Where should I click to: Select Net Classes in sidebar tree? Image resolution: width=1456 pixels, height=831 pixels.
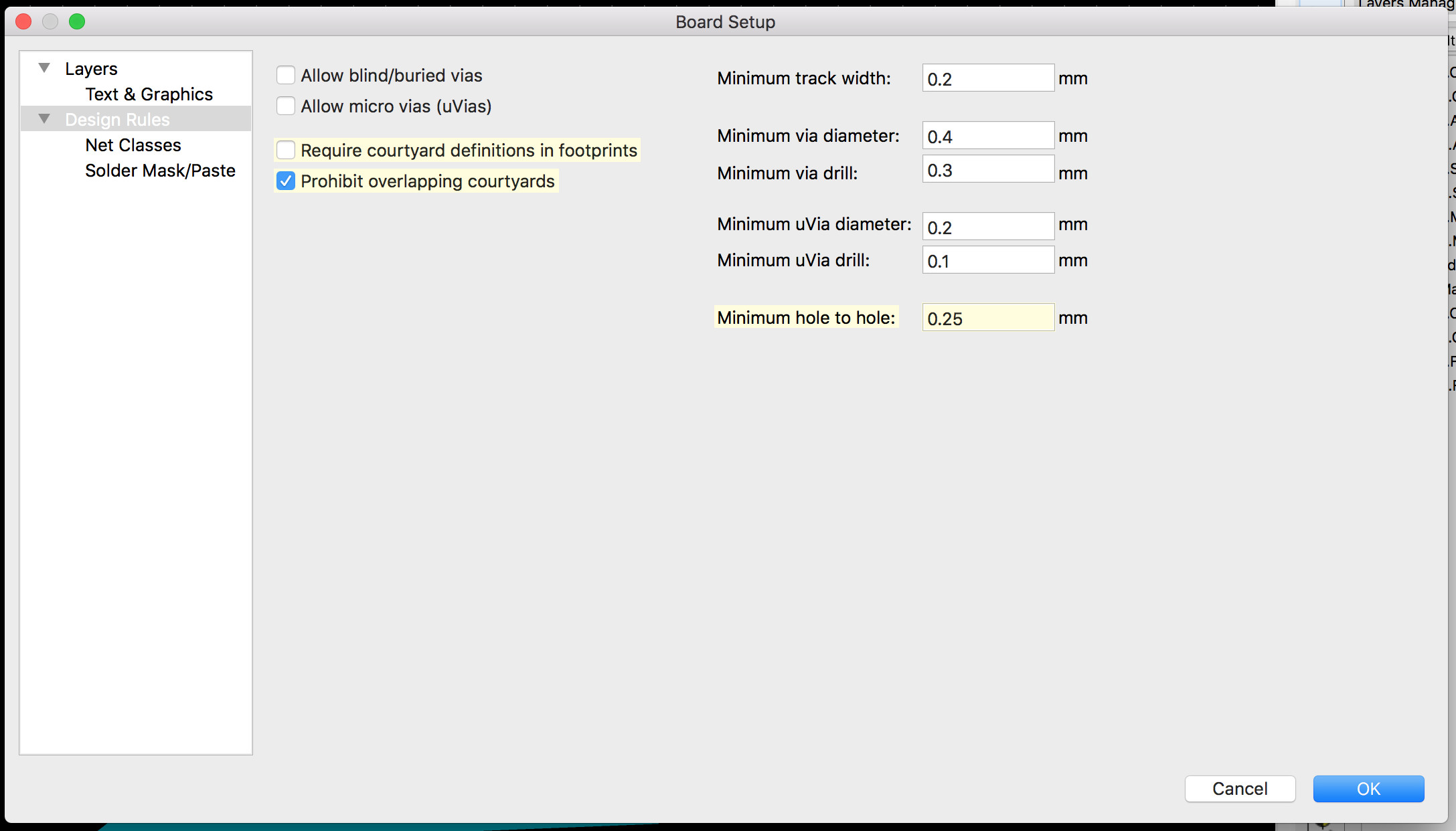[133, 145]
